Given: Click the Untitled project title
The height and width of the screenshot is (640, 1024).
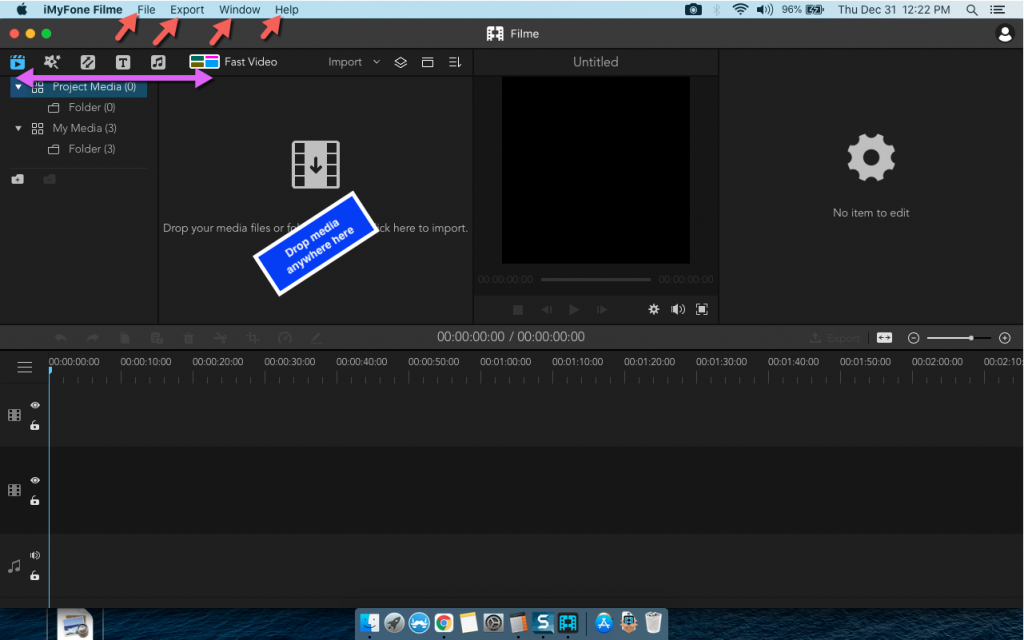Looking at the screenshot, I should coord(596,62).
